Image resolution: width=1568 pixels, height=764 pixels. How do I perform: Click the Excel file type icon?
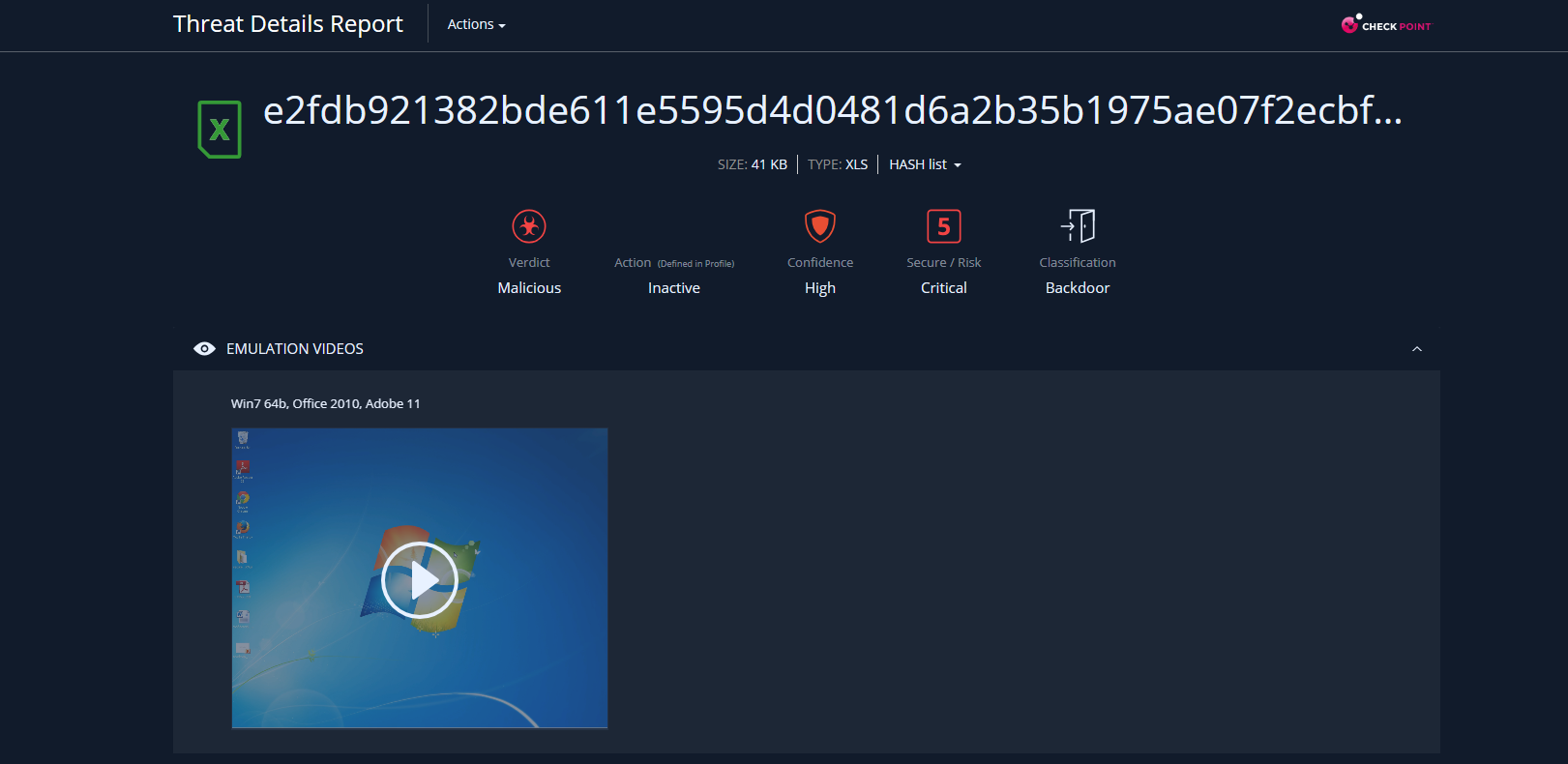[220, 129]
